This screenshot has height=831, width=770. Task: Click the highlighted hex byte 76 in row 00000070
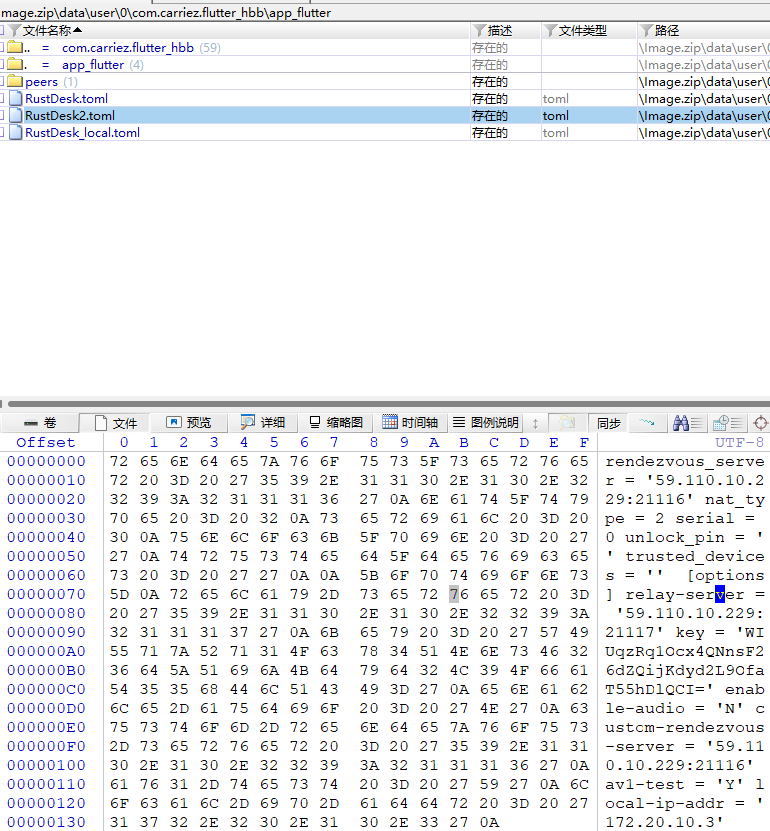click(x=459, y=594)
